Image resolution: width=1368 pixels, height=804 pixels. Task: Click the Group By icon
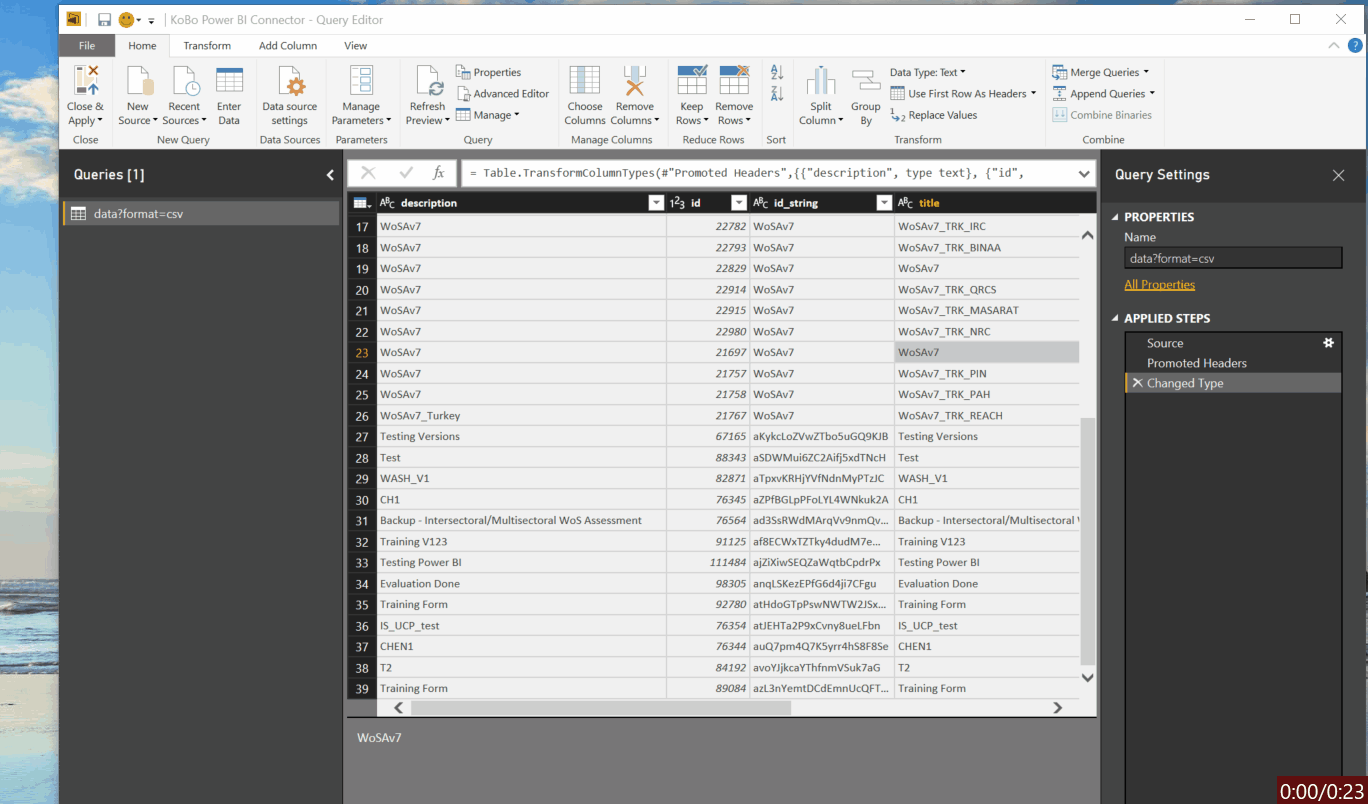pos(866,81)
